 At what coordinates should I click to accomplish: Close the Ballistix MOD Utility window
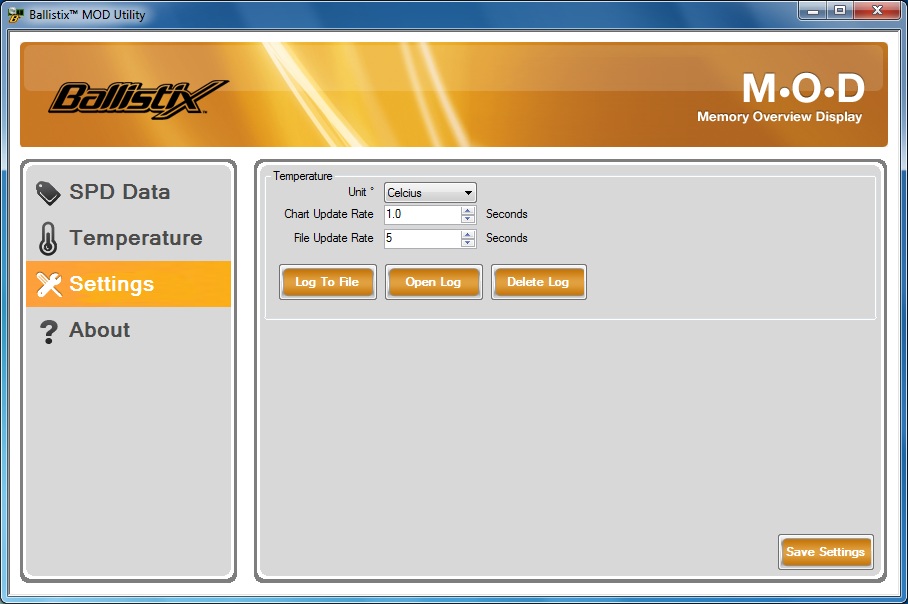point(877,11)
